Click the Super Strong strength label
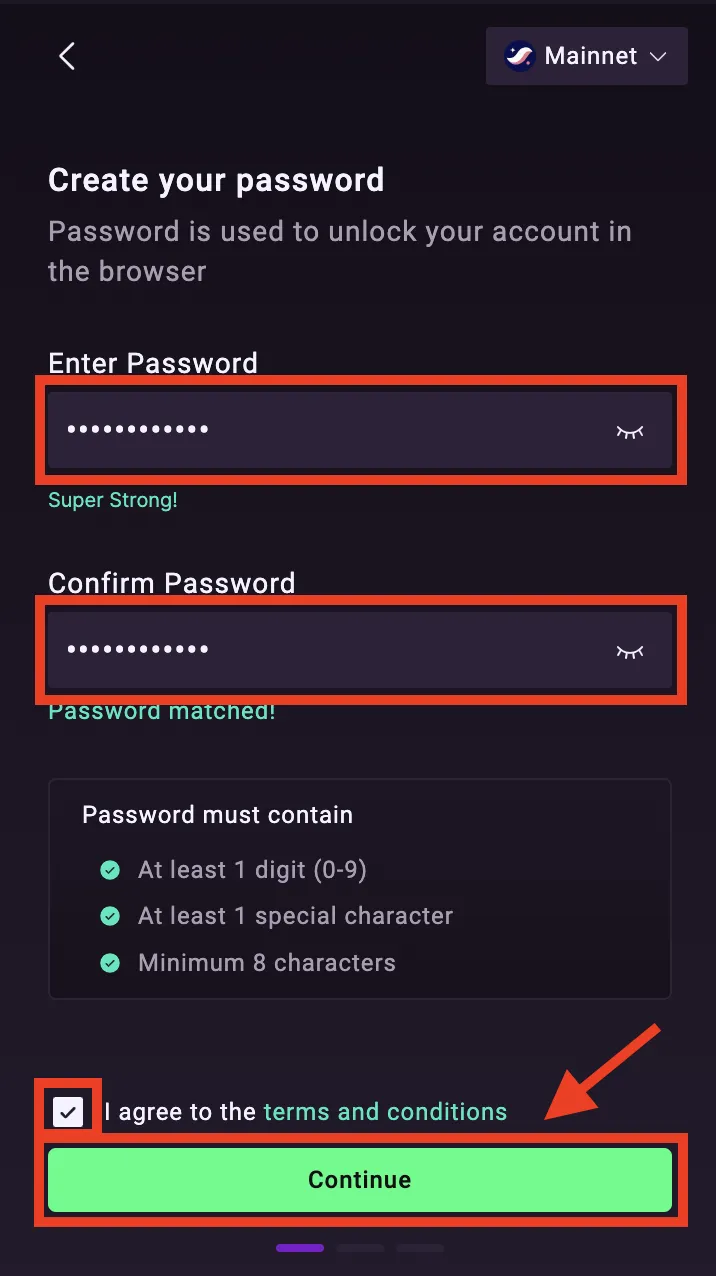Viewport: 716px width, 1276px height. 113,500
